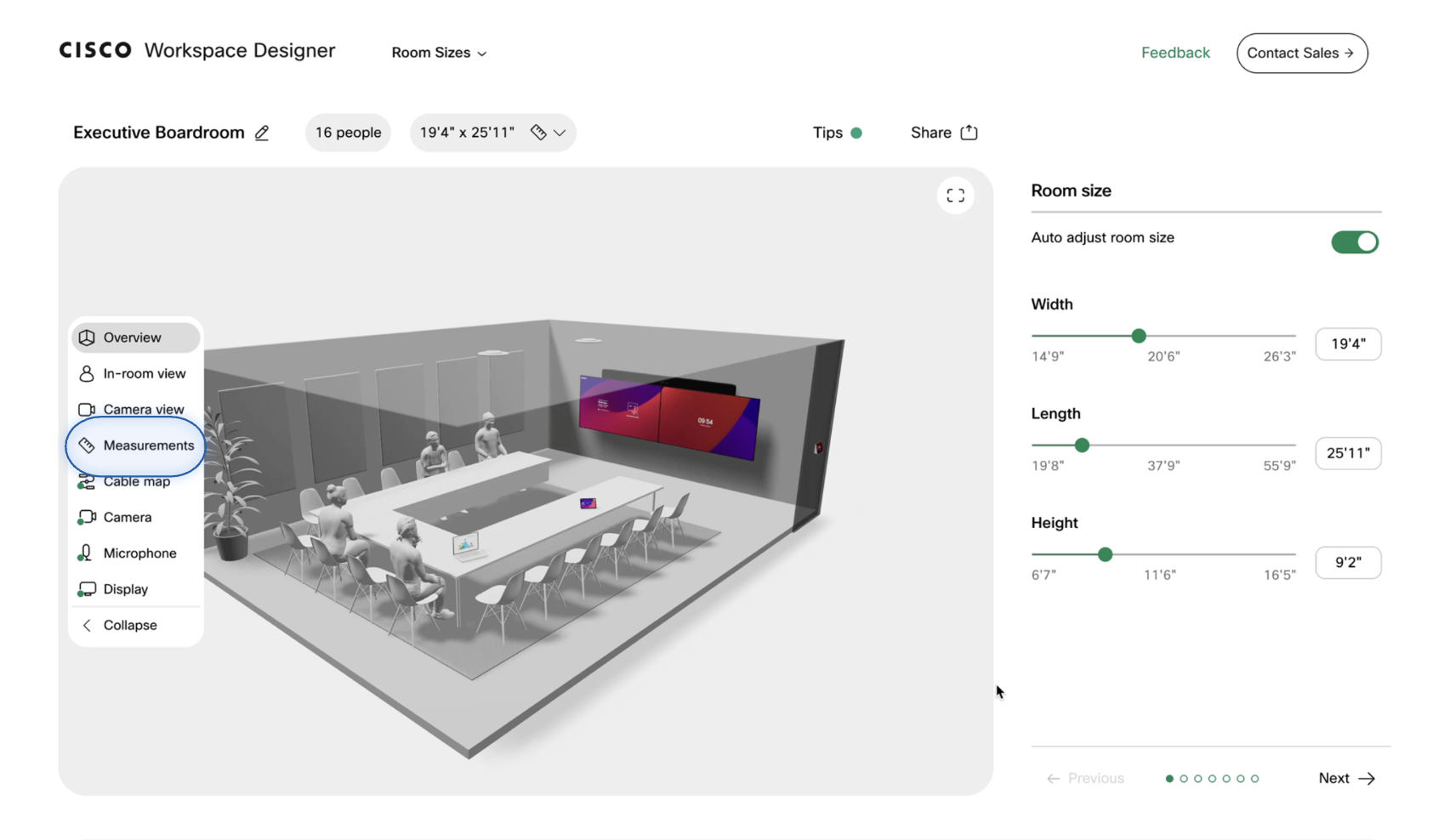Screen dimensions: 1444x840
Task: Open the Room Sizes dropdown
Action: (x=439, y=52)
